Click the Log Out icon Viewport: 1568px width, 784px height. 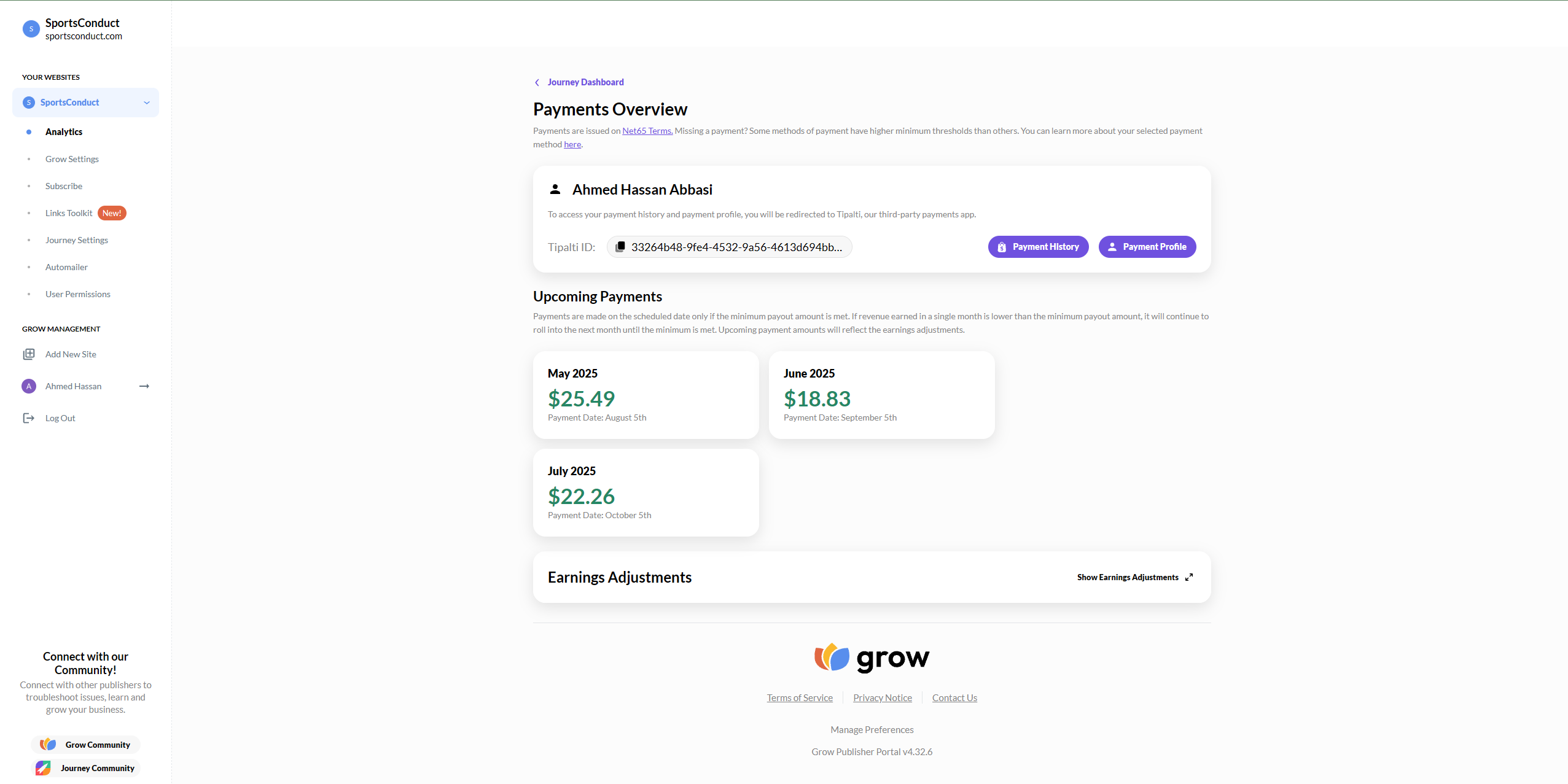click(29, 418)
